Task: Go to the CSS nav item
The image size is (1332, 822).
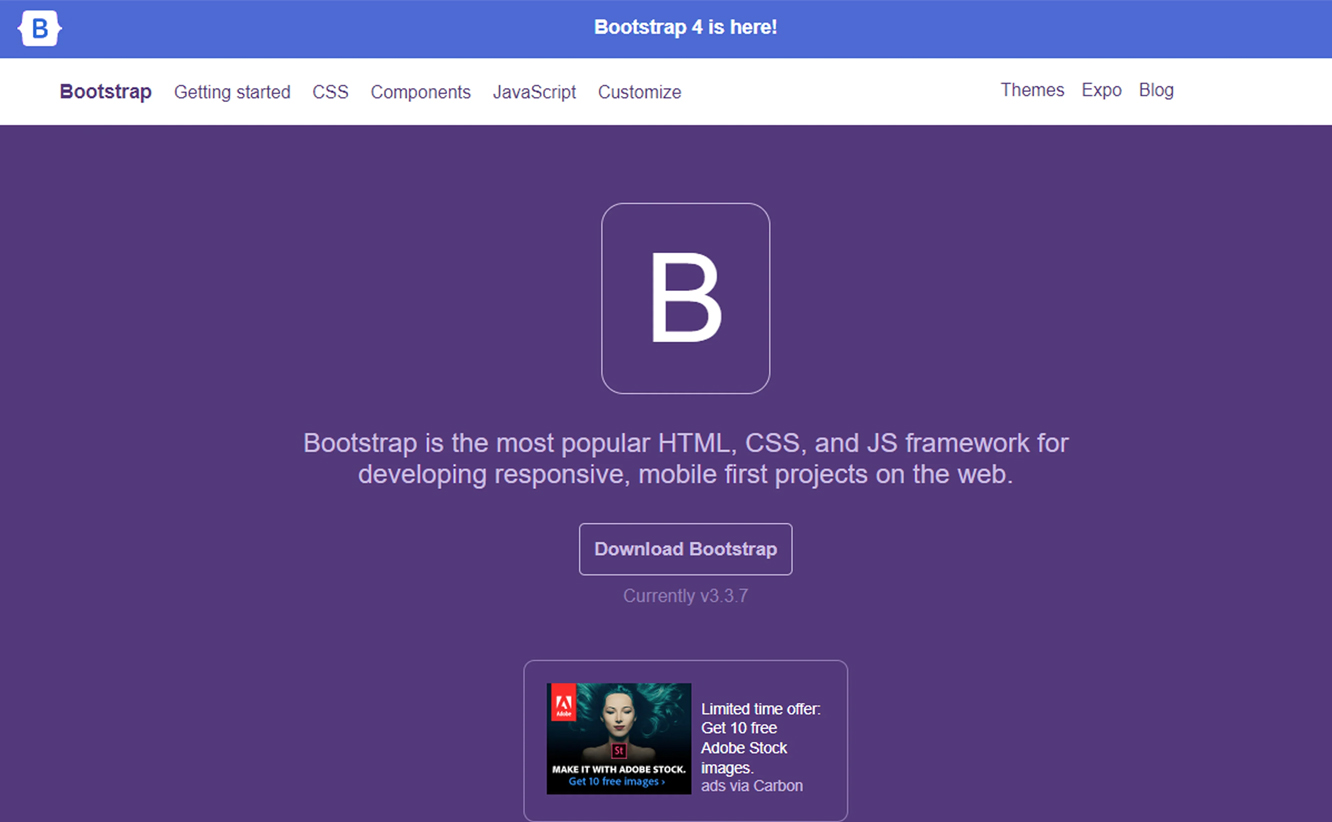Action: (x=330, y=92)
